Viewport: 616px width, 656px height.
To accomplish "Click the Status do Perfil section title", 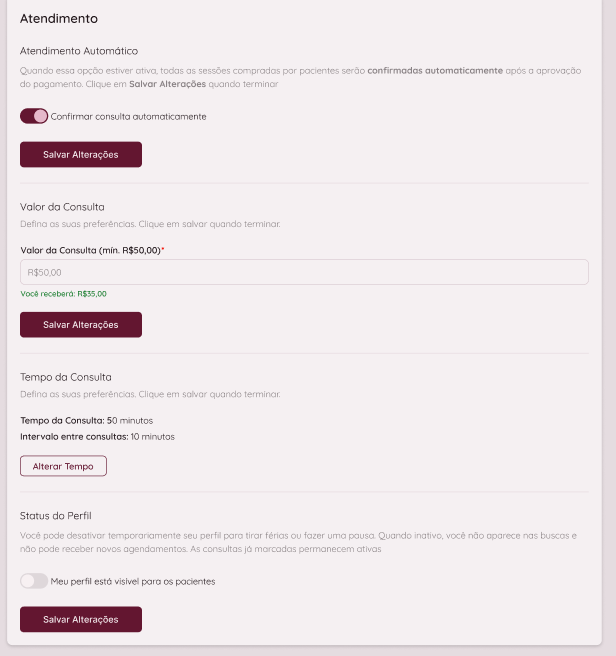I will pyautogui.click(x=56, y=516).
